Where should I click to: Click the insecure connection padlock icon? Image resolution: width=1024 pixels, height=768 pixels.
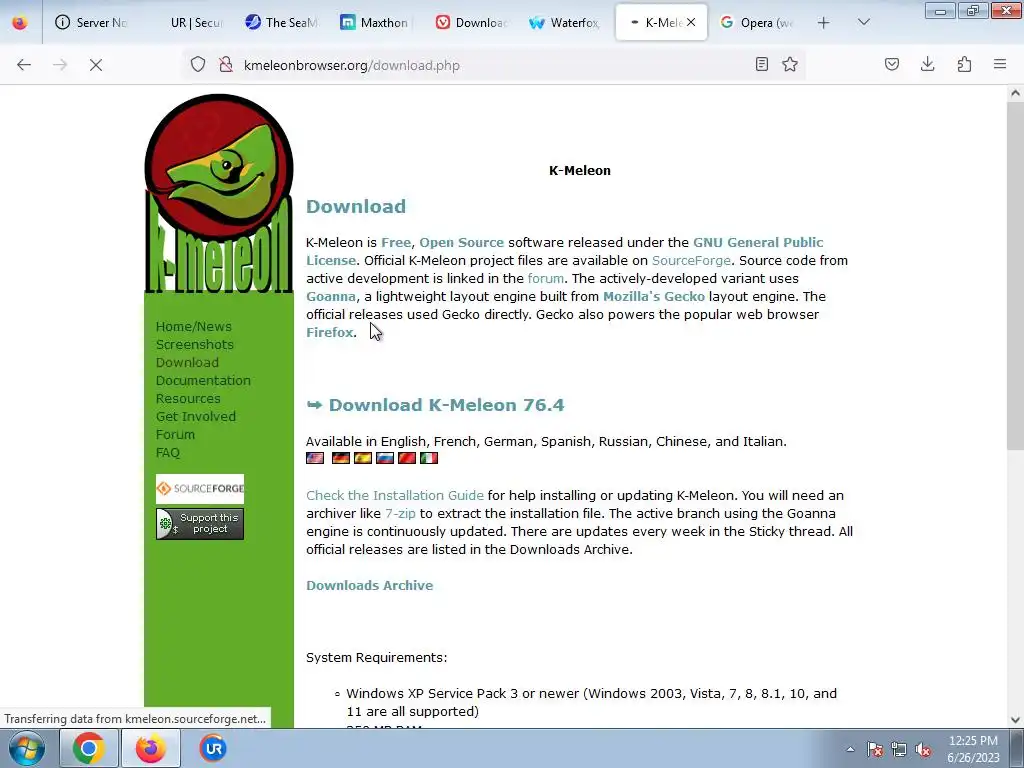pos(226,65)
